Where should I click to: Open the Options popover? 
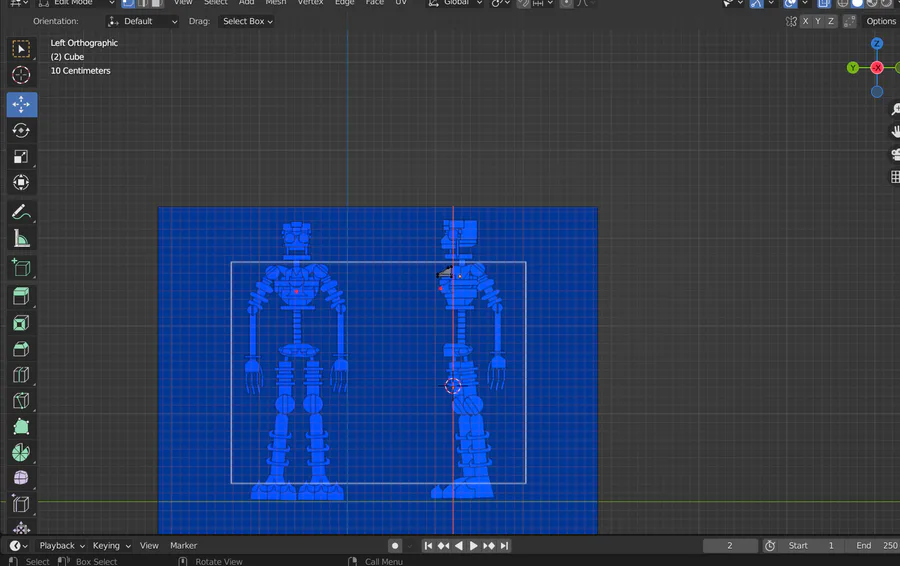click(x=881, y=21)
